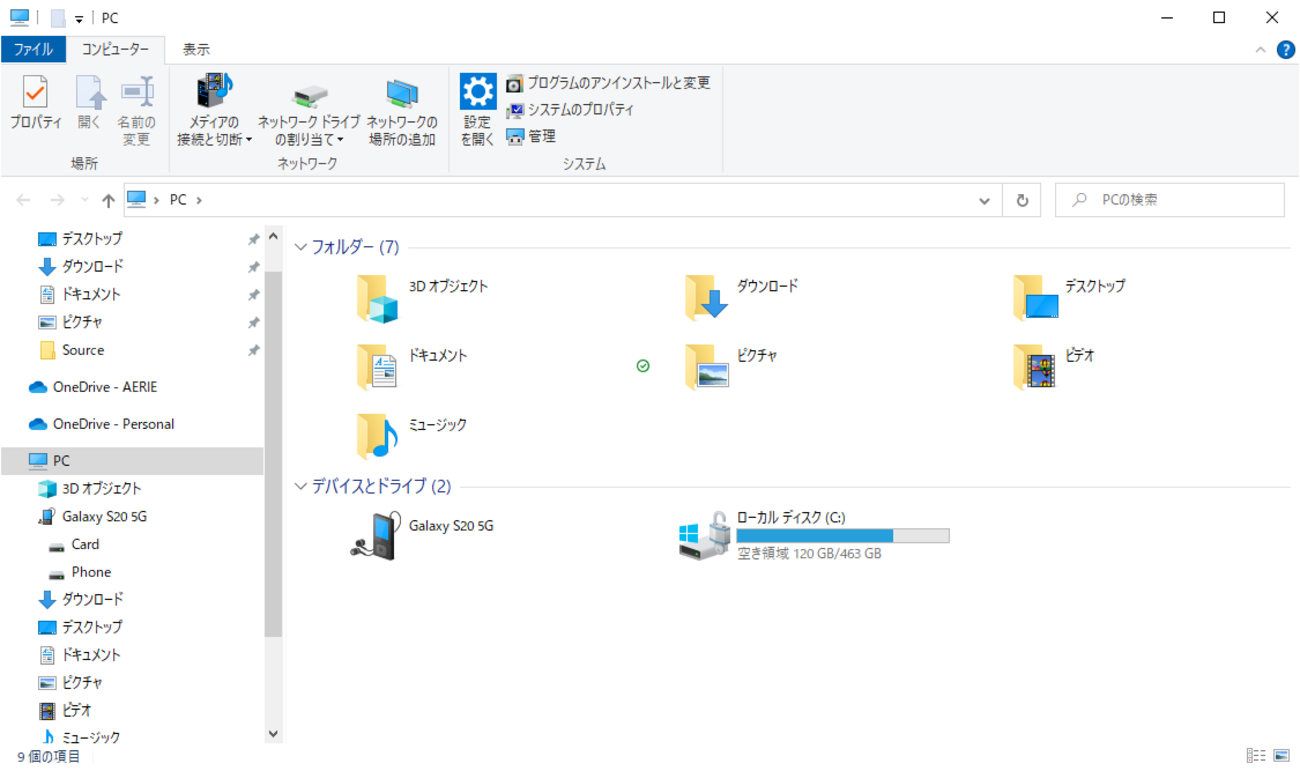Screen dimensions: 1300x771
Task: Open プログラムのアンインストールと変更
Action: point(608,83)
